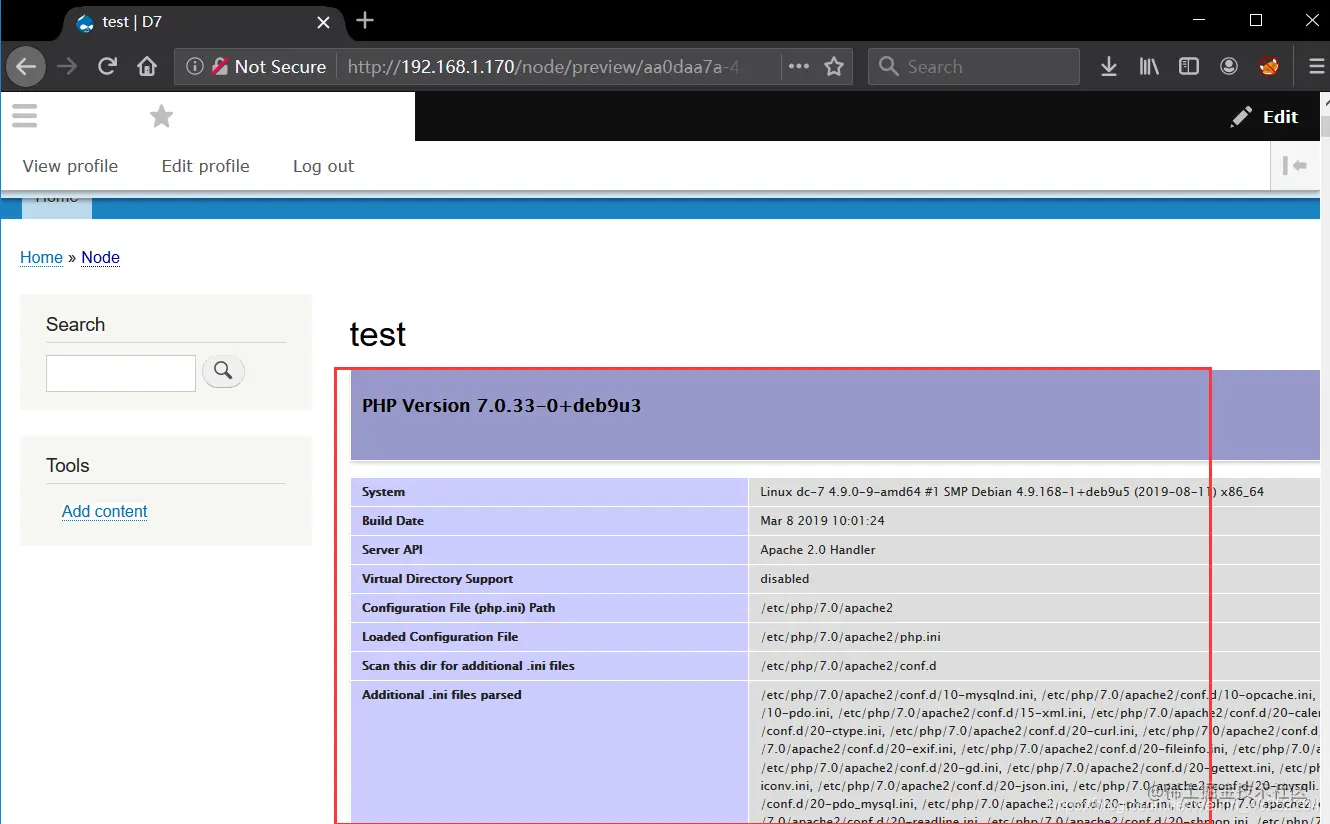This screenshot has height=824, width=1330.
Task: Click the Node breadcrumb link
Action: point(100,257)
